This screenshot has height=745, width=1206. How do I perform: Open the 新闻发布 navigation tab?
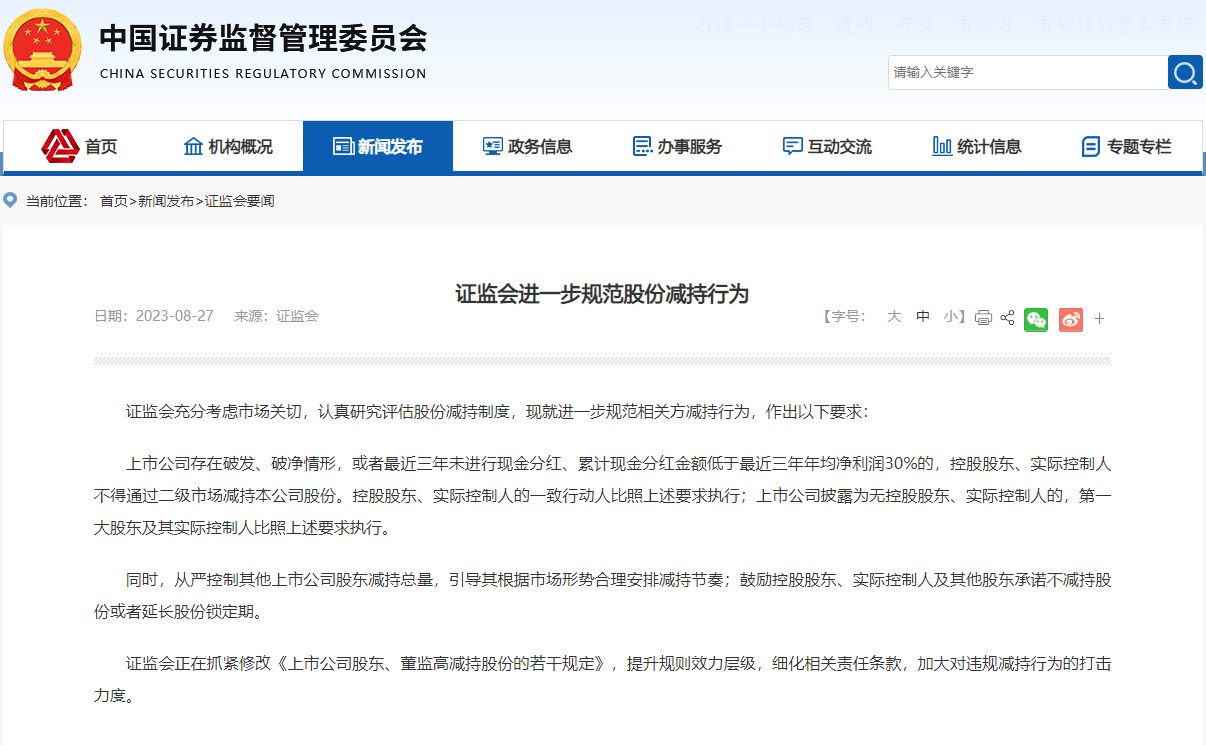coord(377,147)
